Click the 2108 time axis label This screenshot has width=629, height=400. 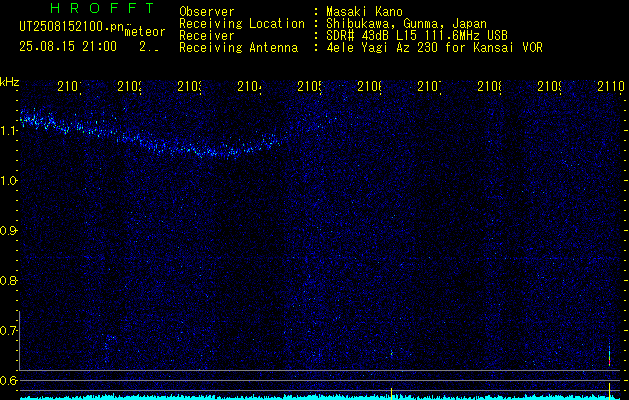(489, 86)
